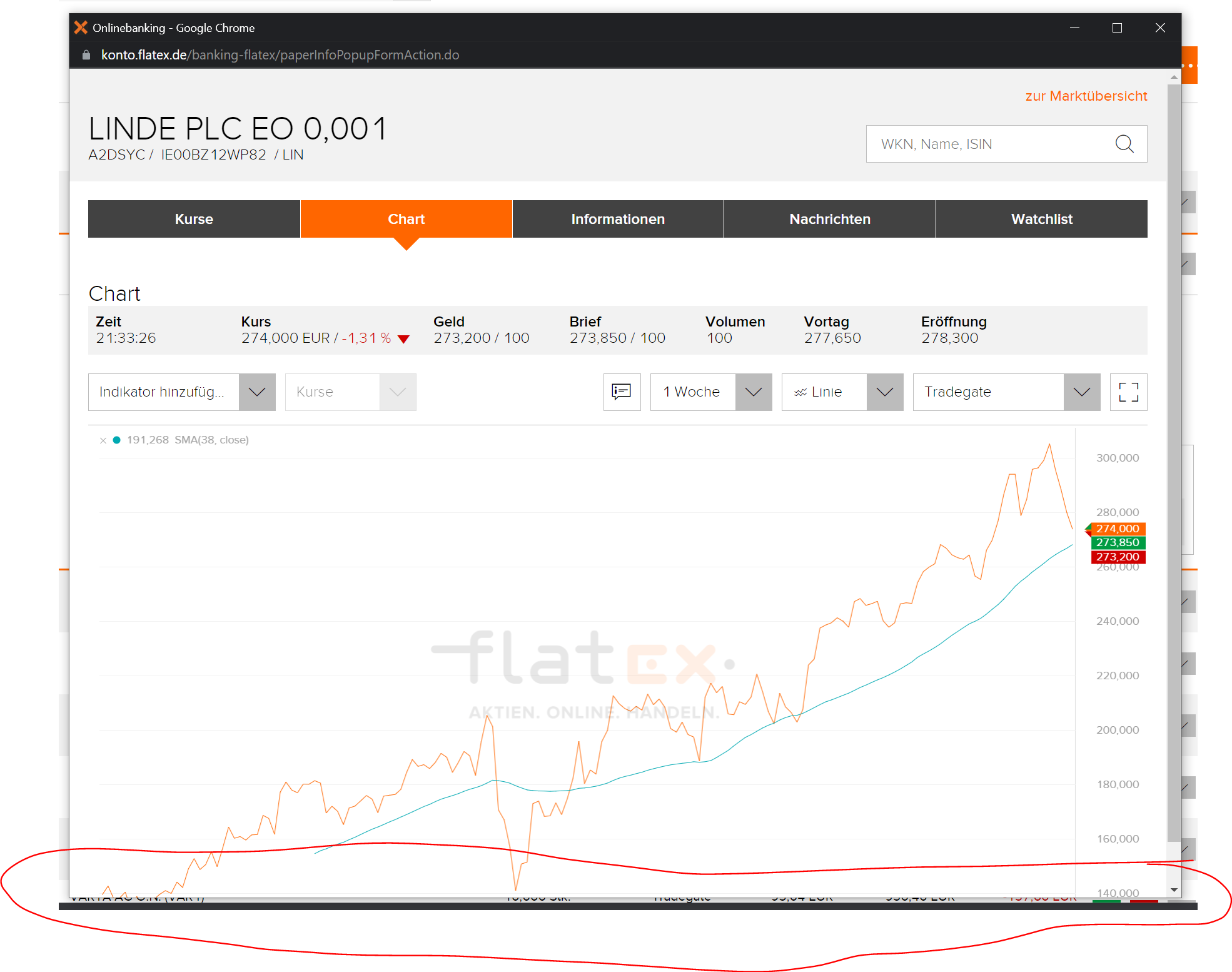Open the Tradegate exchange dropdown
Viewport: 1232px width, 972px height.
tap(1006, 392)
